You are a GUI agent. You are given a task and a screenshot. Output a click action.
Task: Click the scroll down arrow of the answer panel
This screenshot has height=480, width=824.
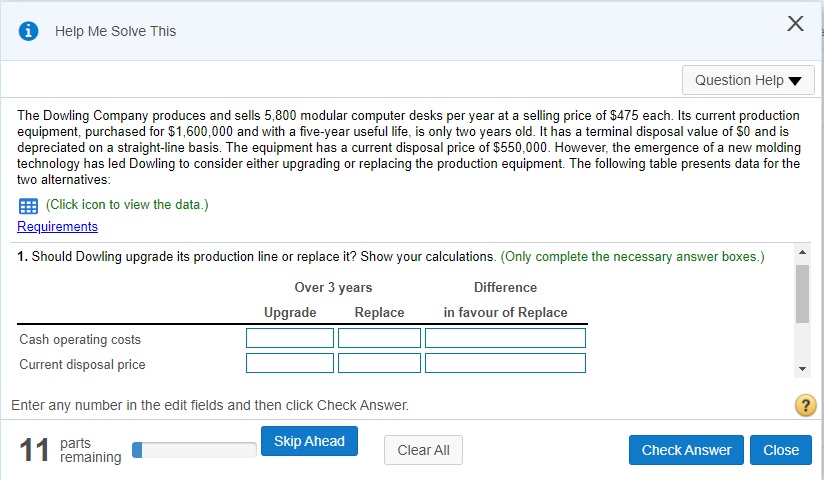tap(802, 369)
